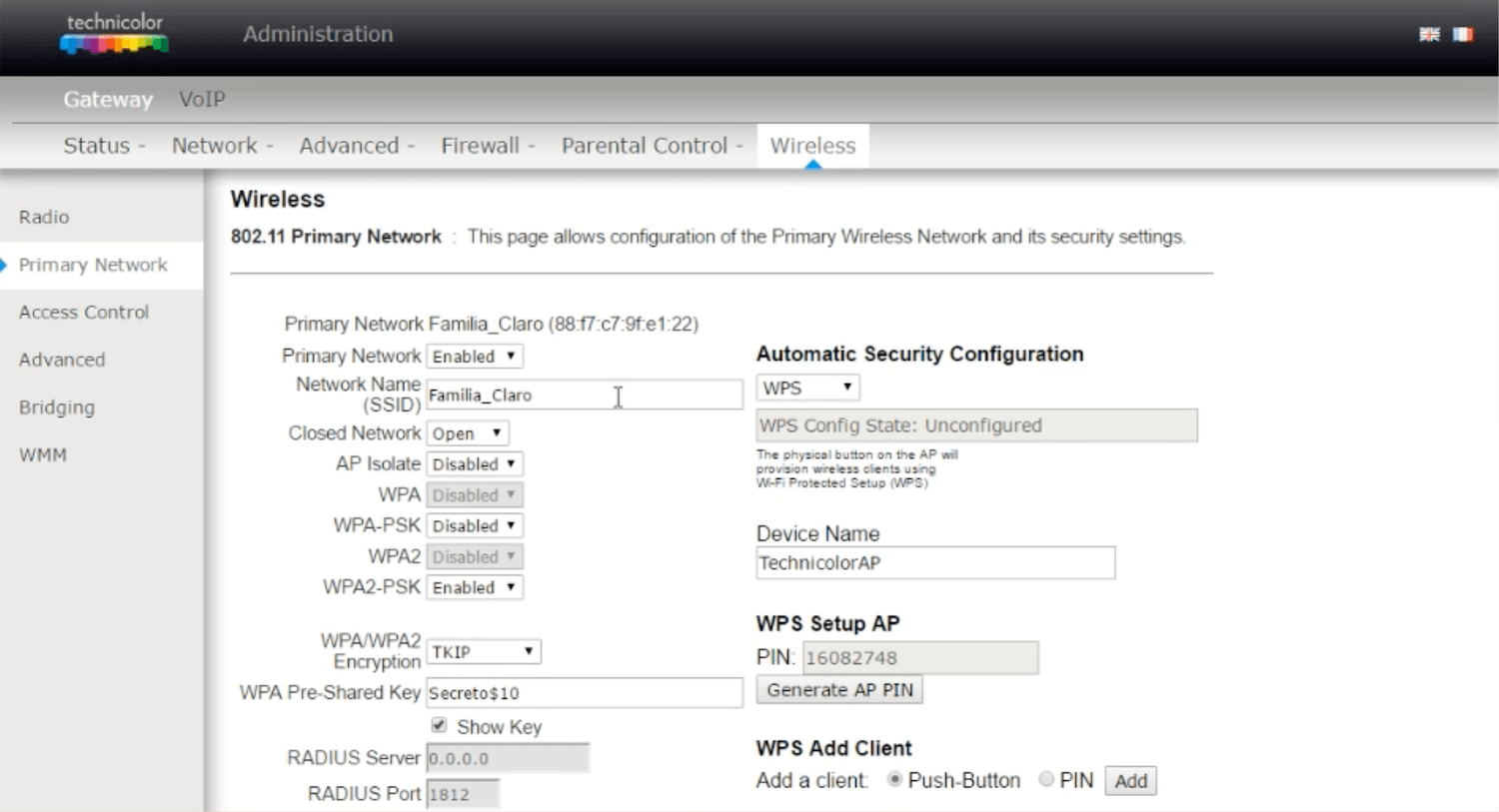Image resolution: width=1499 pixels, height=812 pixels.
Task: Uncheck the Show Key checkbox
Action: pos(439,725)
